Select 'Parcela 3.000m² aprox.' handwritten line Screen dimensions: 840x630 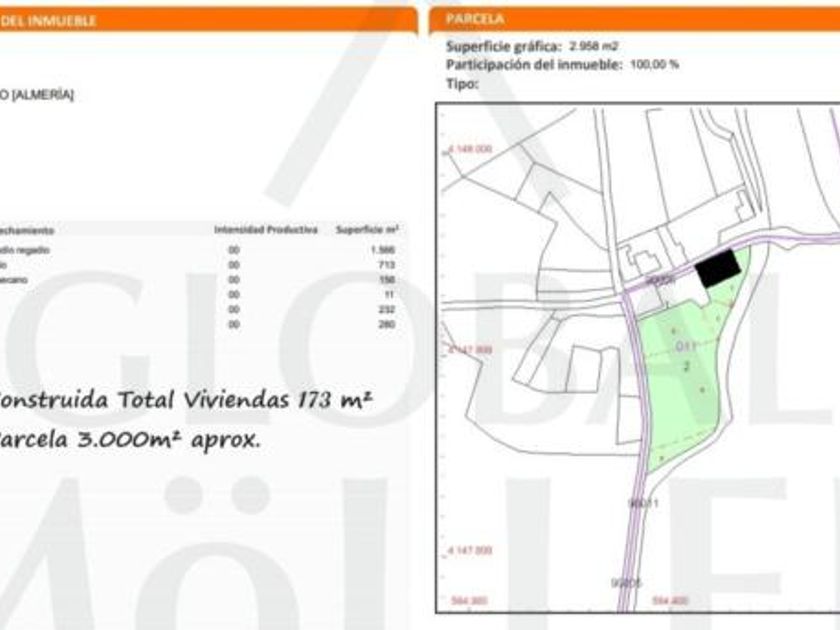coord(129,440)
